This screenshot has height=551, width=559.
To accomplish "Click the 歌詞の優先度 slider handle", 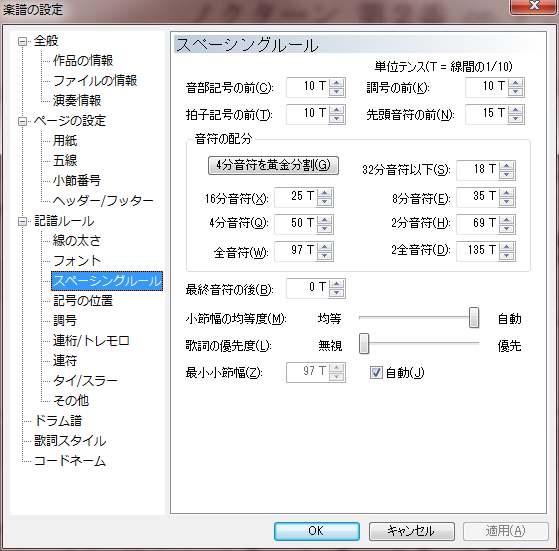I will pos(364,344).
